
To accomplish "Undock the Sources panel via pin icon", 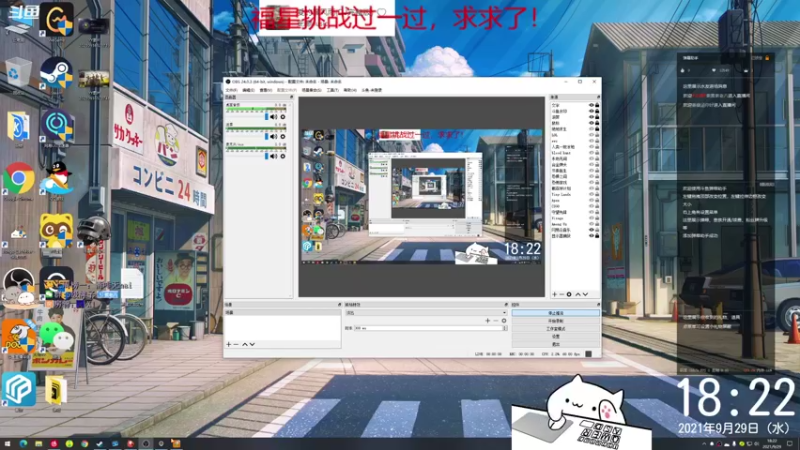I will (598, 97).
